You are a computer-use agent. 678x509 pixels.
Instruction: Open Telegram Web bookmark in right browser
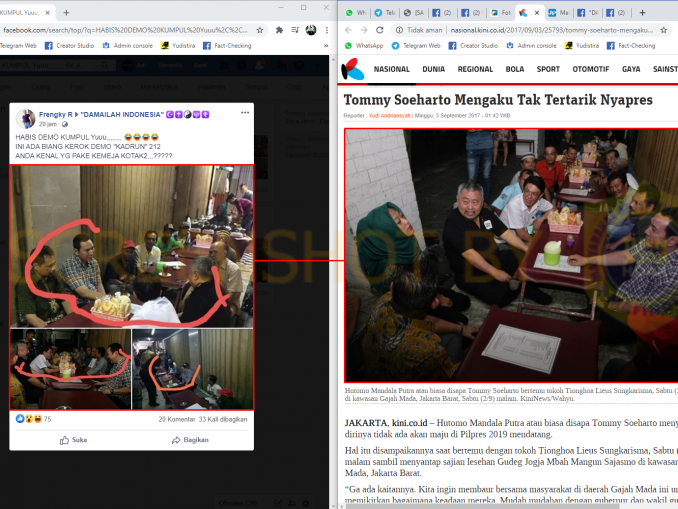(x=416, y=45)
